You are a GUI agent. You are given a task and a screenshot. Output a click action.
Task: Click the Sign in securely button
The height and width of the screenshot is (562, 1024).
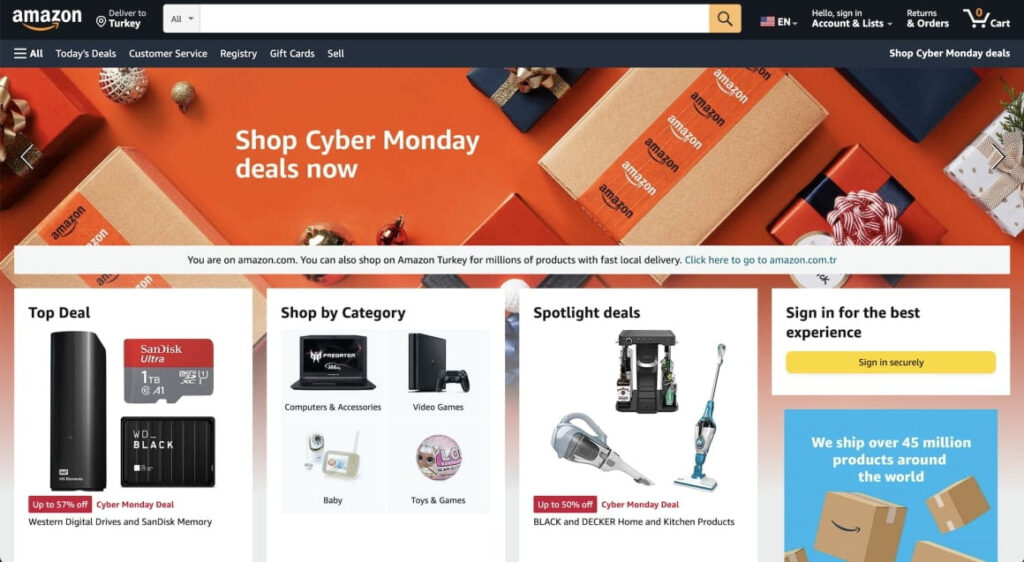[x=891, y=362]
